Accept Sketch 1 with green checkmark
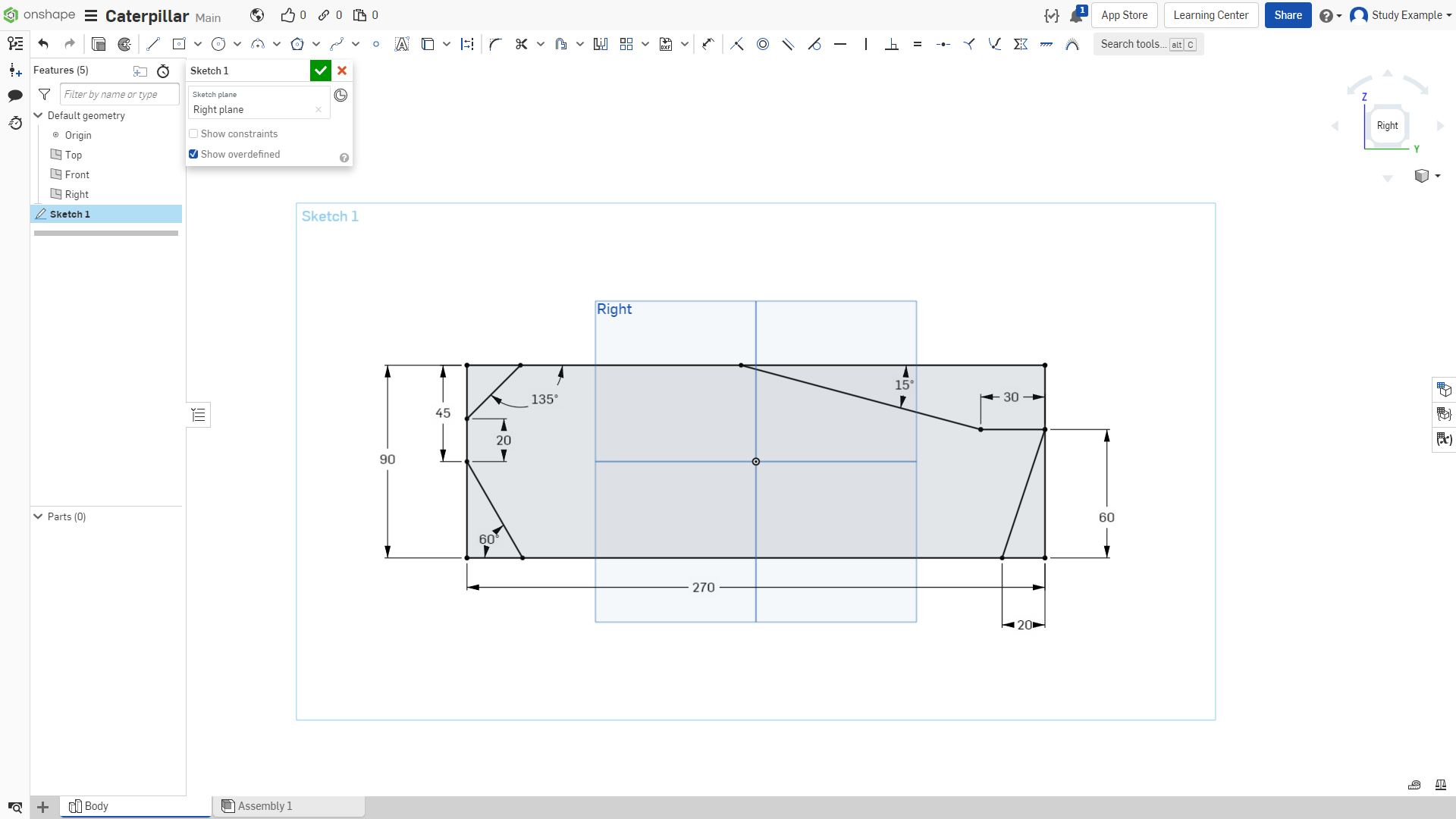1456x819 pixels. 321,71
